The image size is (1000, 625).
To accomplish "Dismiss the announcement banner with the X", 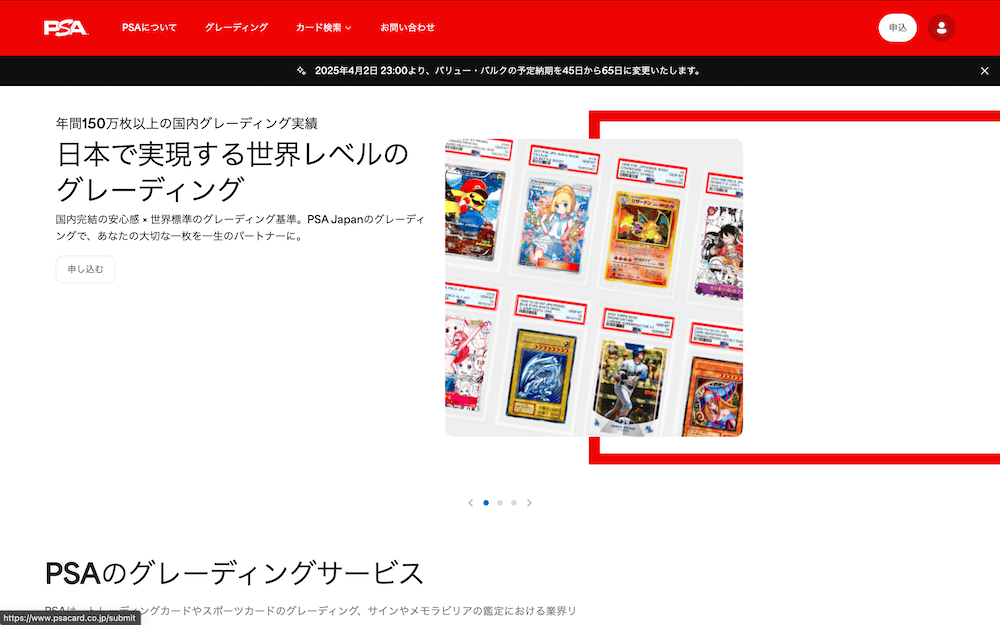I will click(x=984, y=71).
